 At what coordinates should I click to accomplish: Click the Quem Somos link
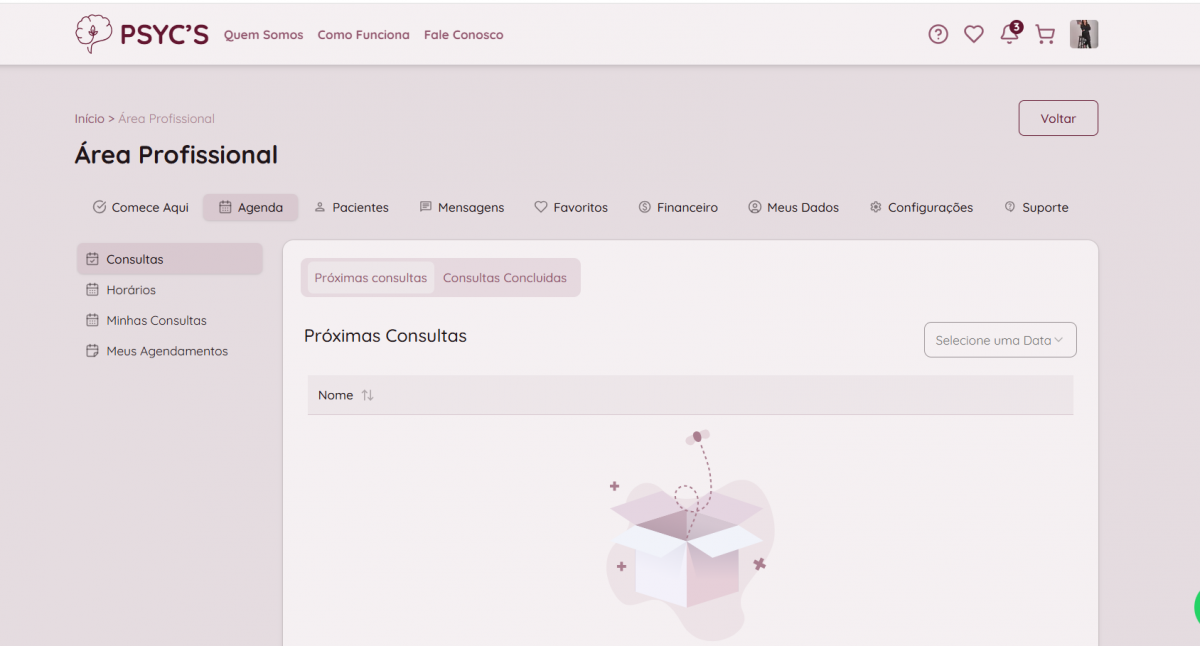pyautogui.click(x=263, y=35)
